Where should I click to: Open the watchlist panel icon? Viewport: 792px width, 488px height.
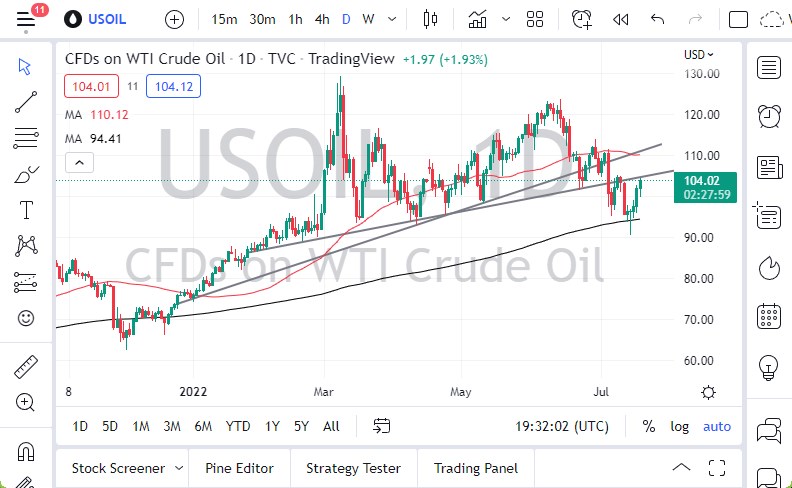769,68
